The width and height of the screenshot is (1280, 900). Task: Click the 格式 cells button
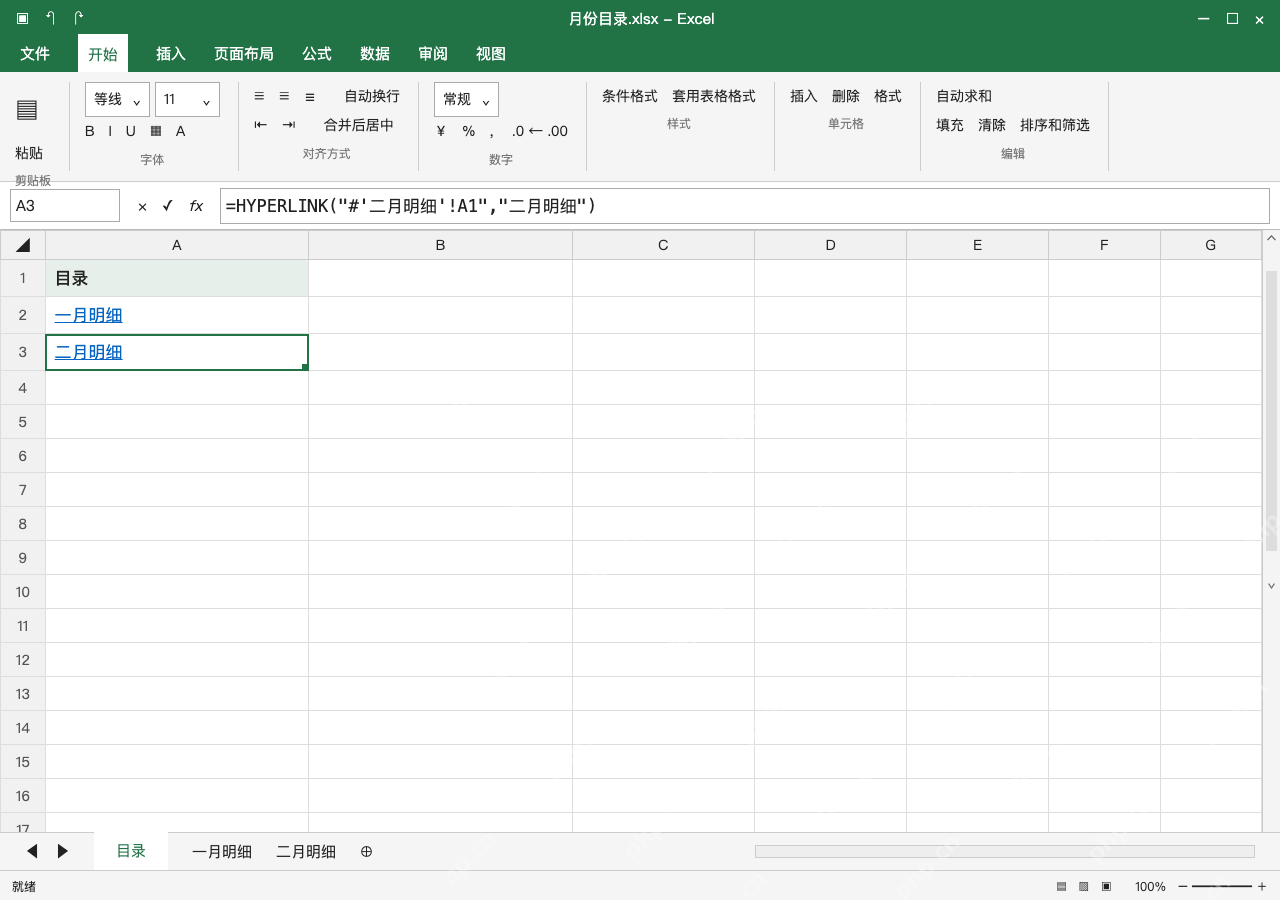click(888, 96)
